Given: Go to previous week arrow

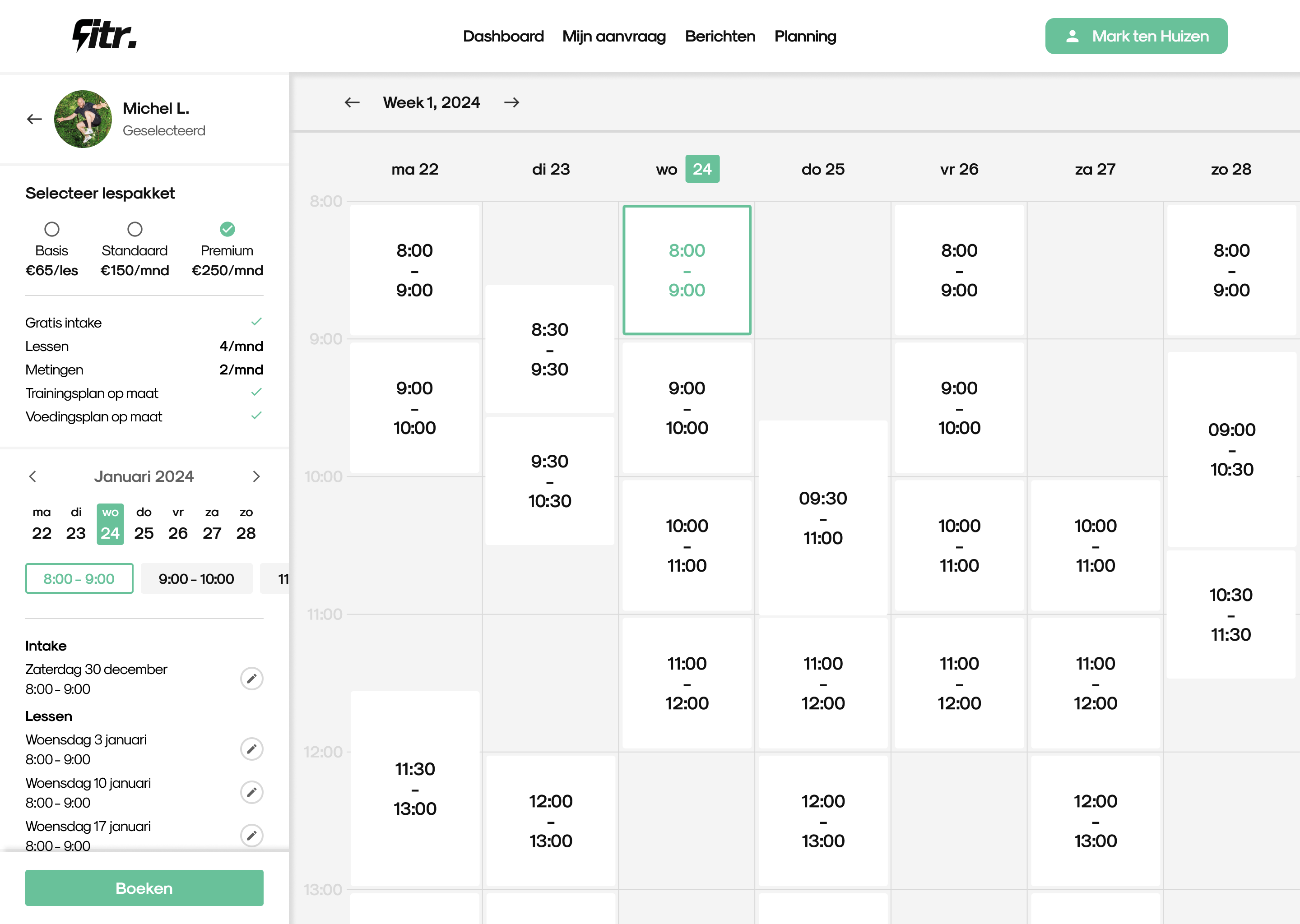Looking at the screenshot, I should (353, 102).
